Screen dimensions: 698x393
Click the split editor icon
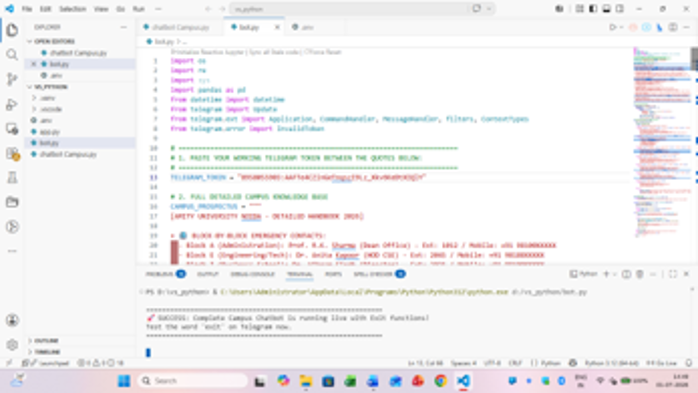(x=673, y=27)
